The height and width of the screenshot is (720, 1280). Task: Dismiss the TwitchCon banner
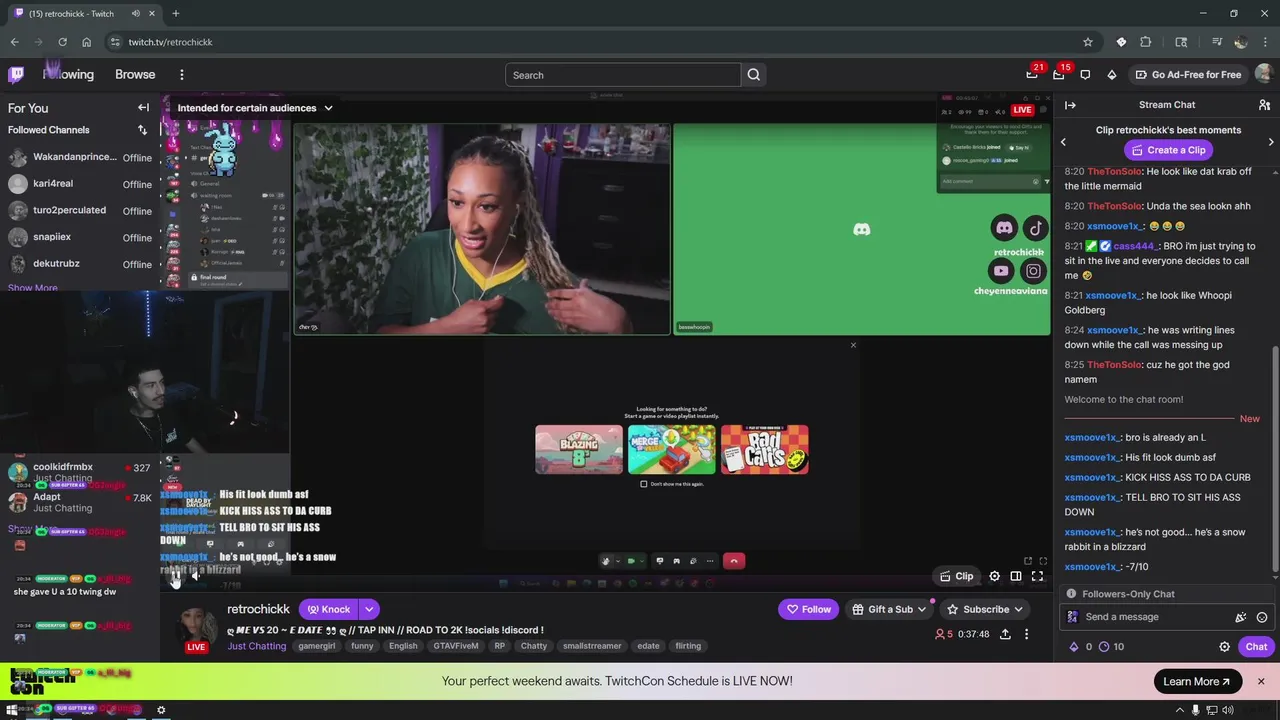point(1260,682)
